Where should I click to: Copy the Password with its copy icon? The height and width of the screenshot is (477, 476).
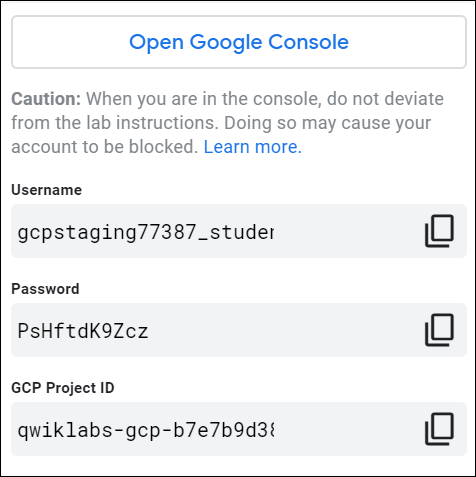coord(439,330)
